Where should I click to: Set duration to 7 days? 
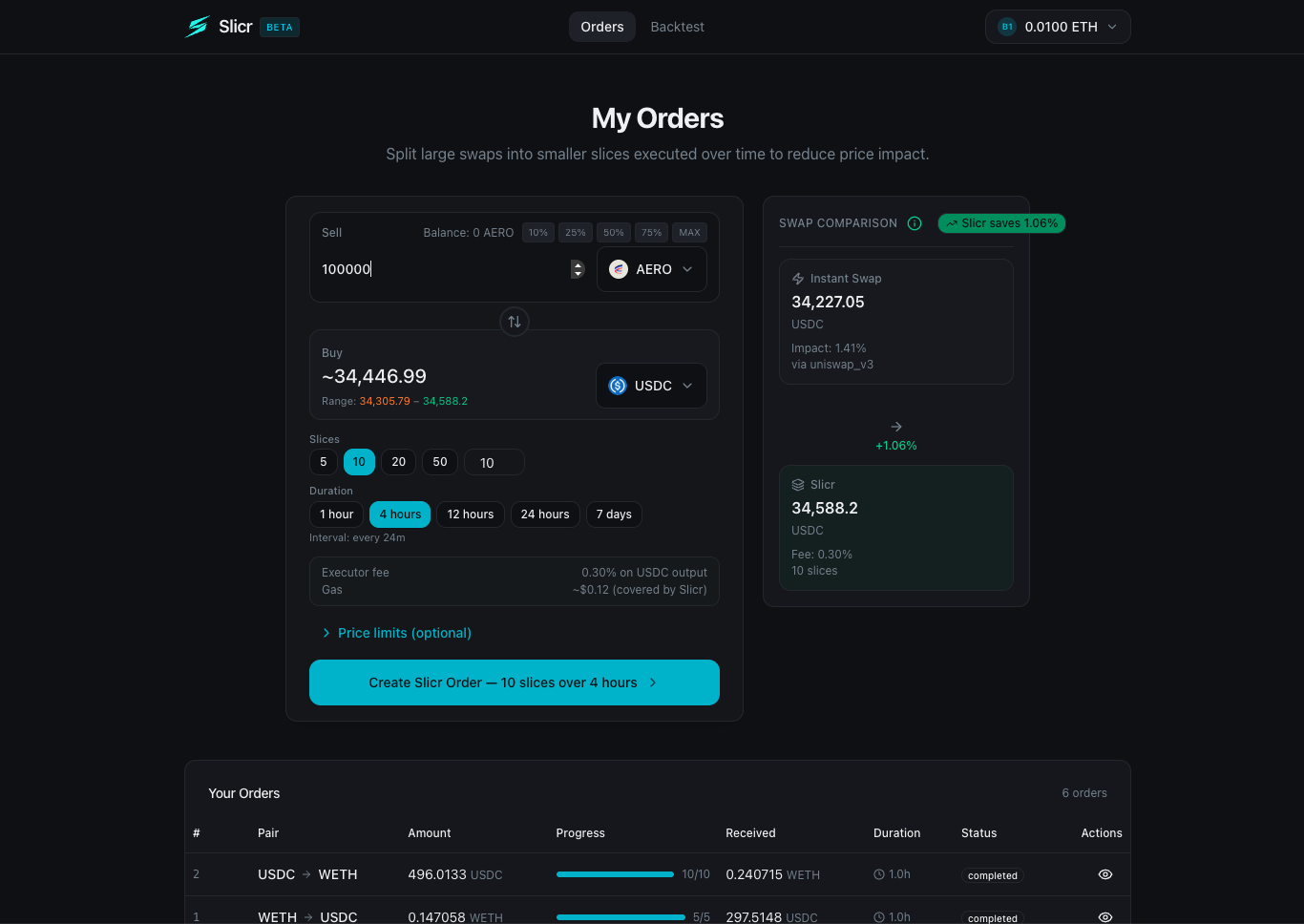tap(614, 514)
